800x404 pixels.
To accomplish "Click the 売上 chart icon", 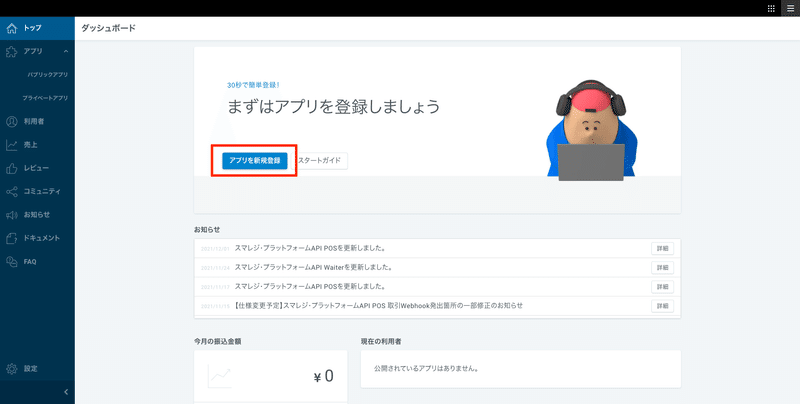I will [x=12, y=145].
